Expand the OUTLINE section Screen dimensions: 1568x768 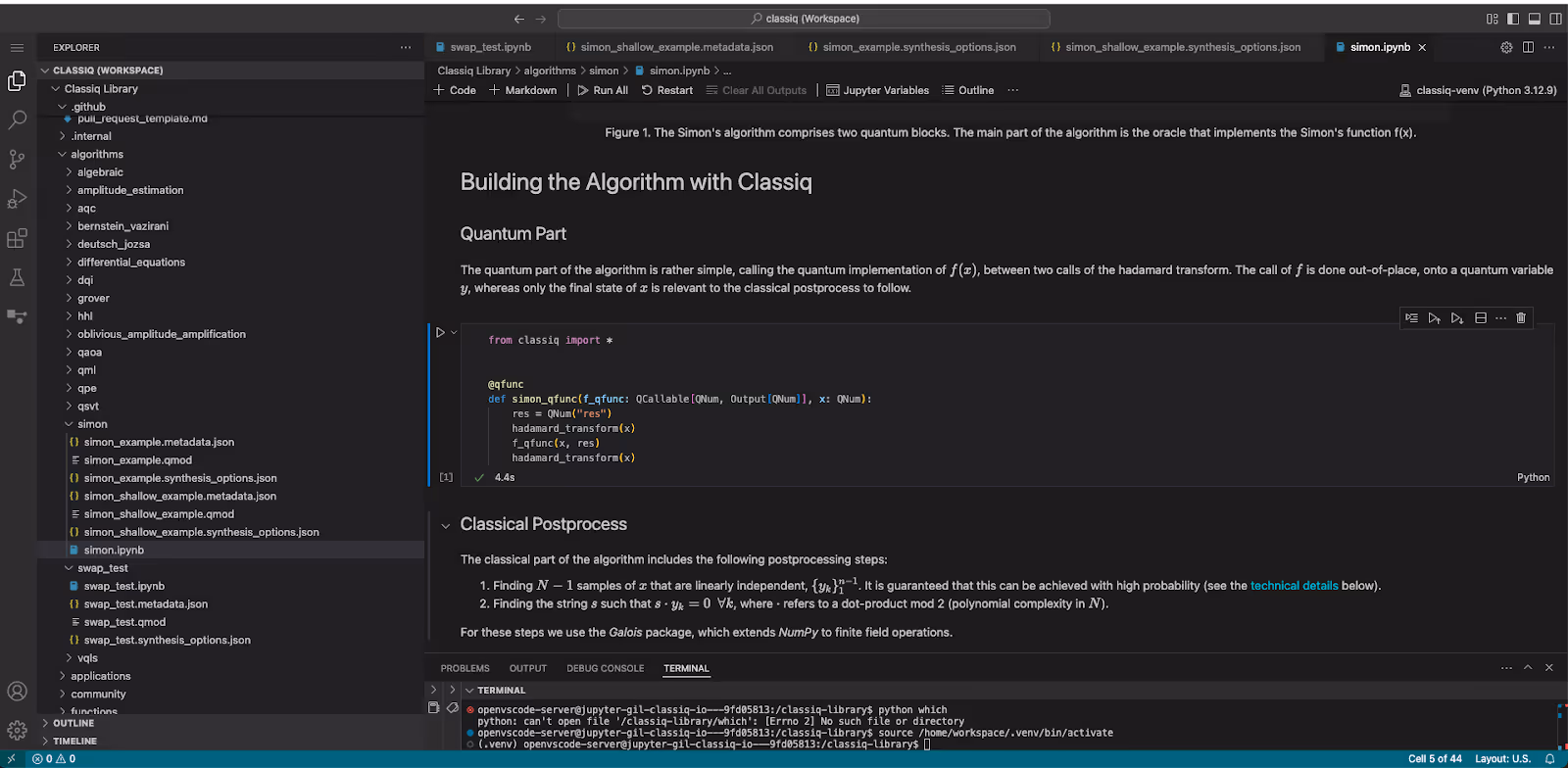click(73, 723)
